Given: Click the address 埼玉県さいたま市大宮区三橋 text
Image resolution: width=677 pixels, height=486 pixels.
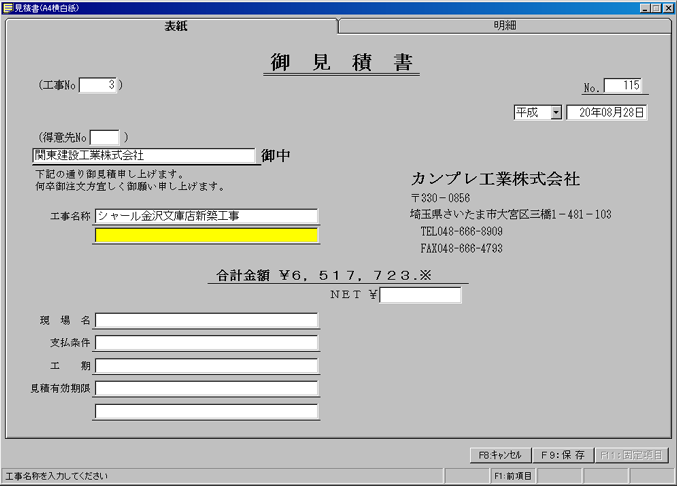Looking at the screenshot, I should pos(511,214).
